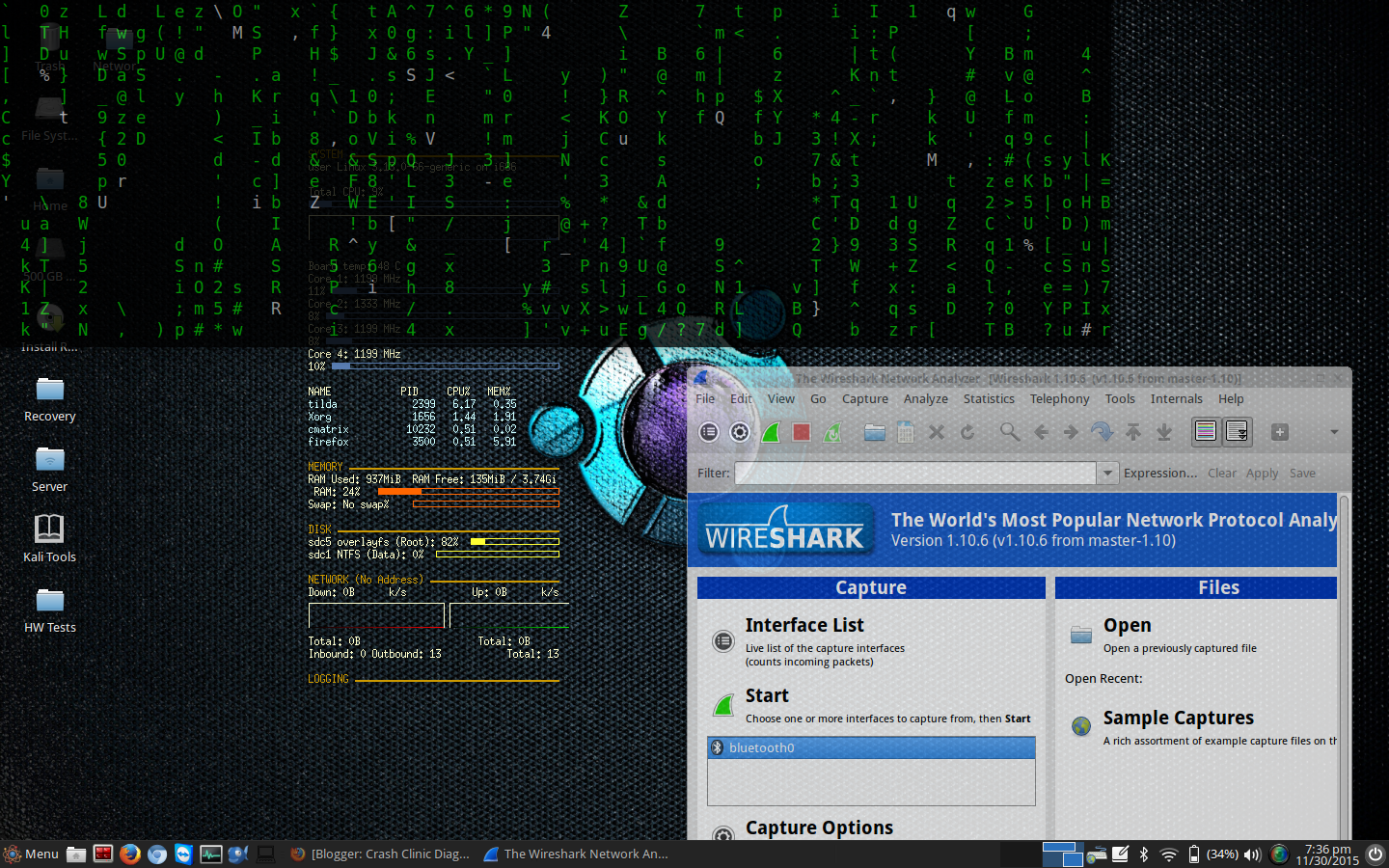Viewport: 1389px width, 868px height.
Task: Open the Analyze menu
Action: (926, 398)
